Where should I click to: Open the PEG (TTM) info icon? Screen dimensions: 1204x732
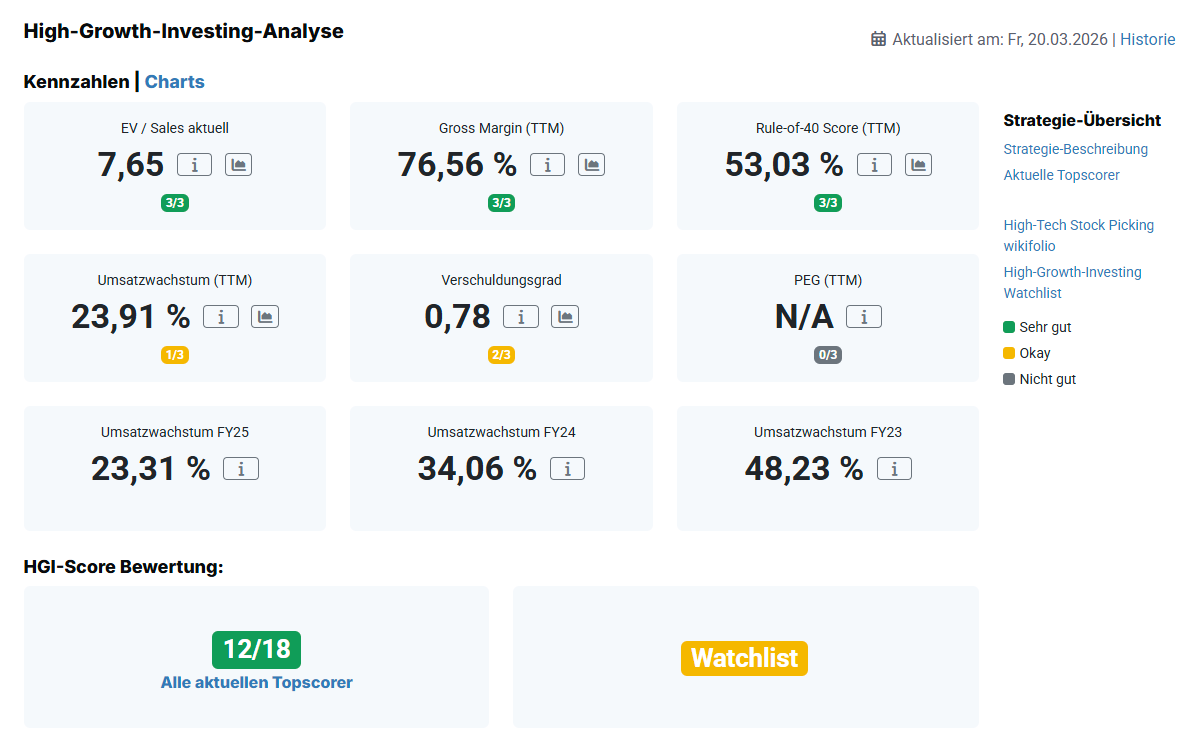tap(864, 317)
